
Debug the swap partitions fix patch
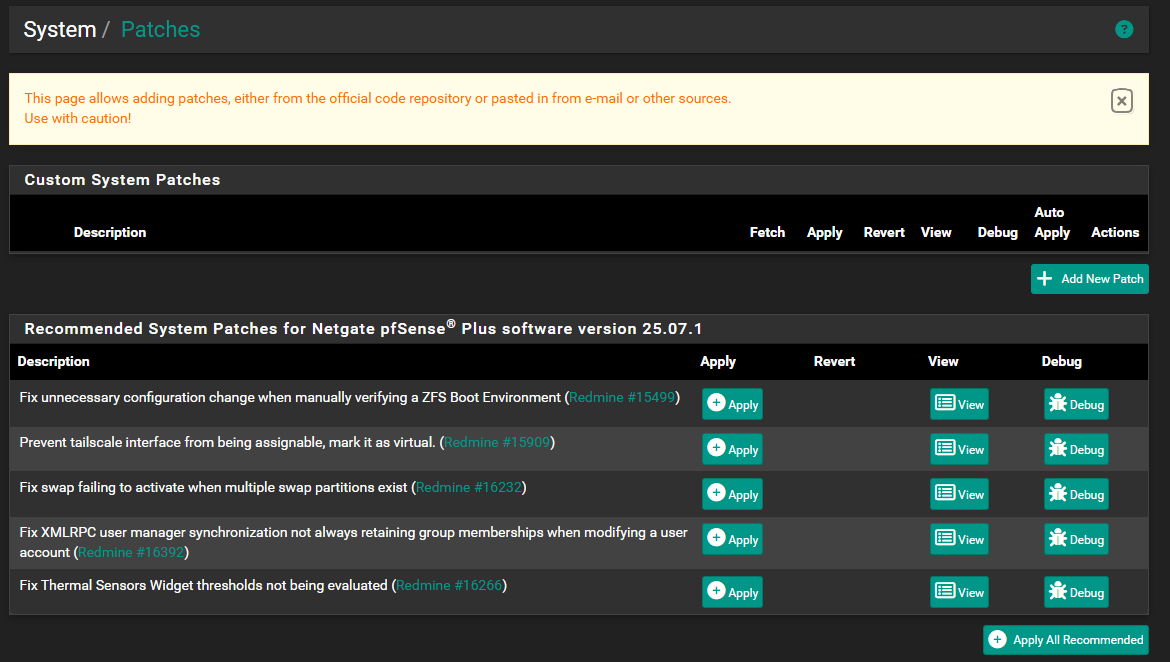(1076, 494)
